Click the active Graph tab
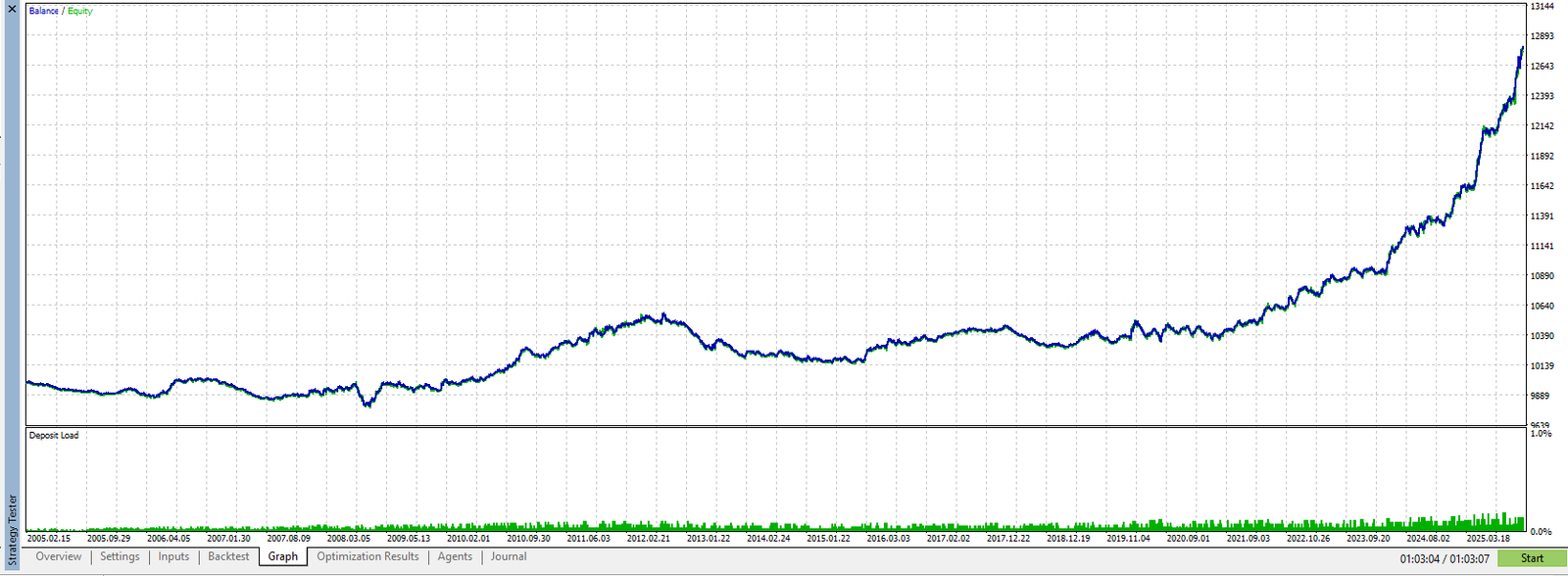The image size is (1568, 576). (x=283, y=556)
